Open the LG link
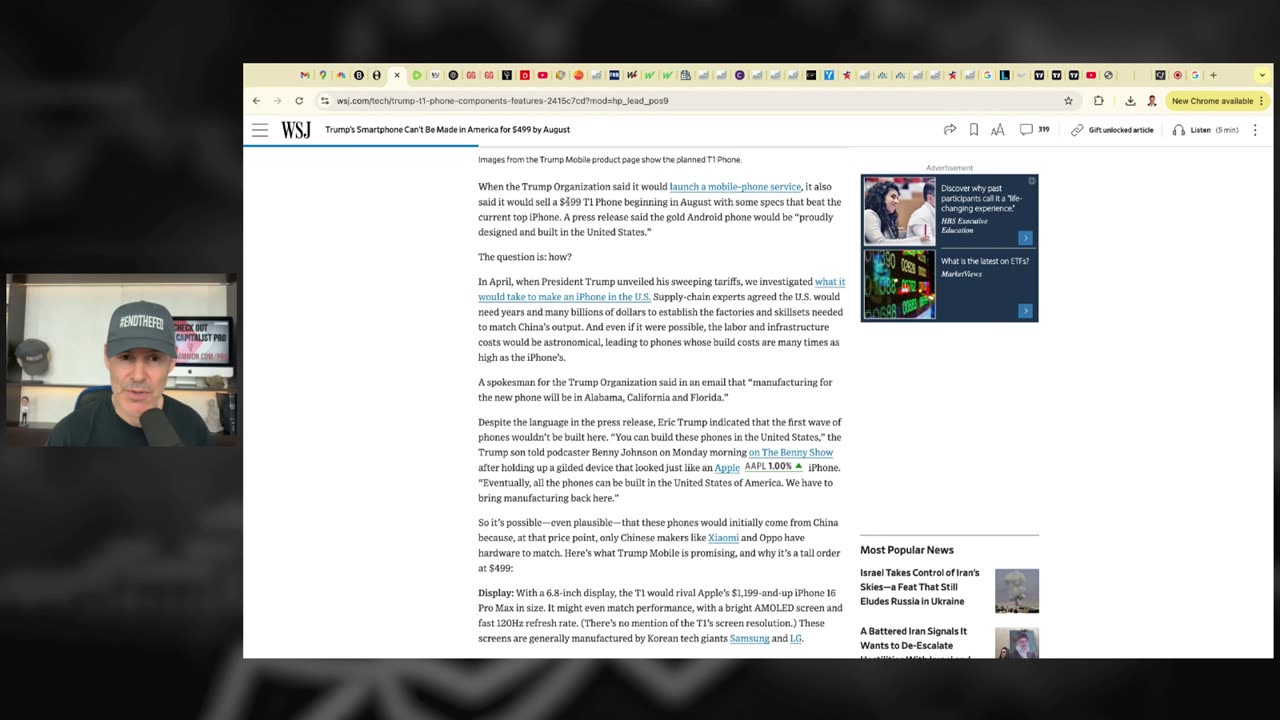Viewport: 1280px width, 720px height. click(x=796, y=639)
